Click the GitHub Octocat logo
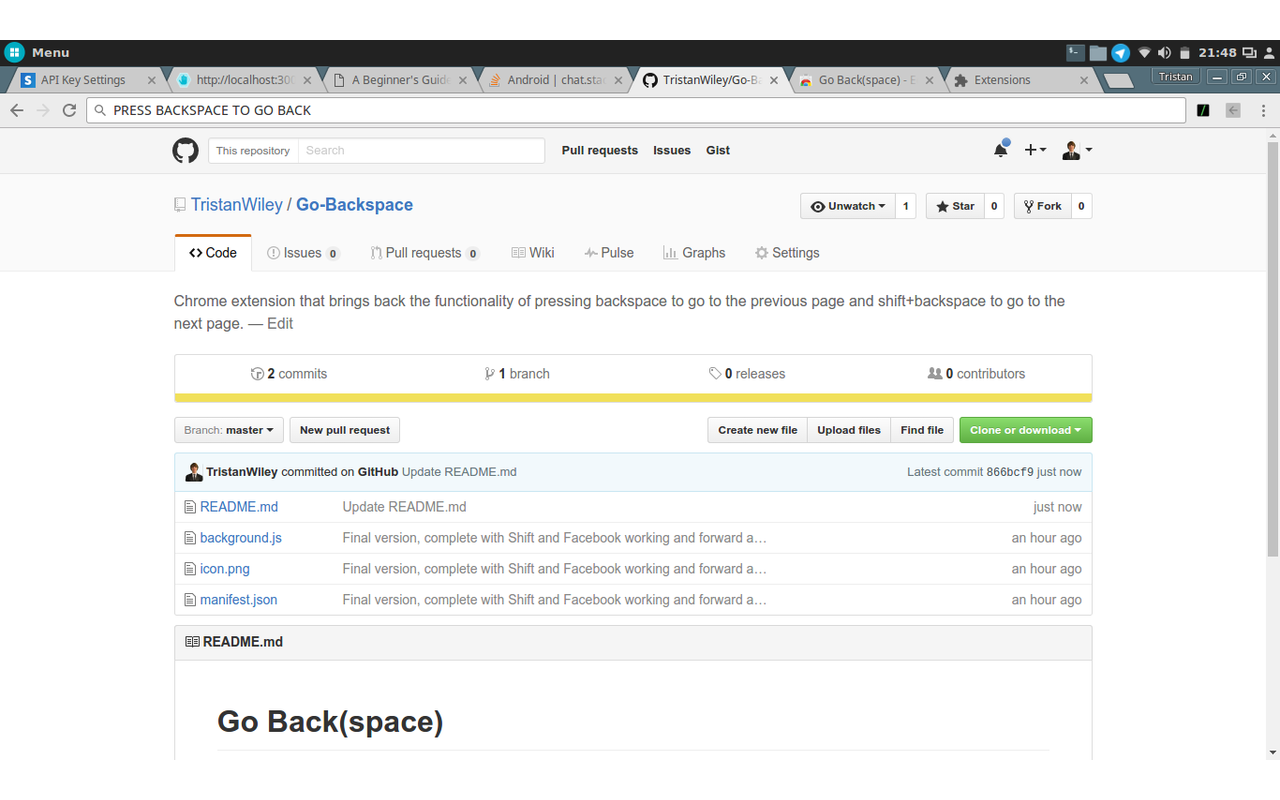This screenshot has width=1280, height=800. pyautogui.click(x=185, y=150)
